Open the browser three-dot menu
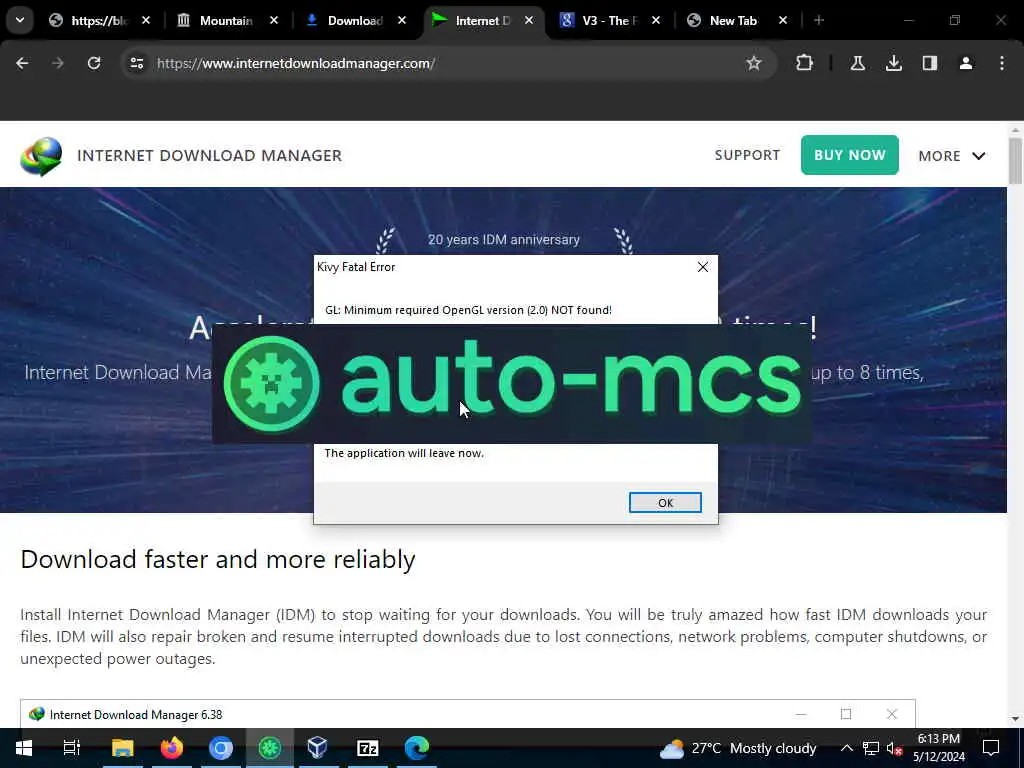1024x768 pixels. (x=1002, y=63)
